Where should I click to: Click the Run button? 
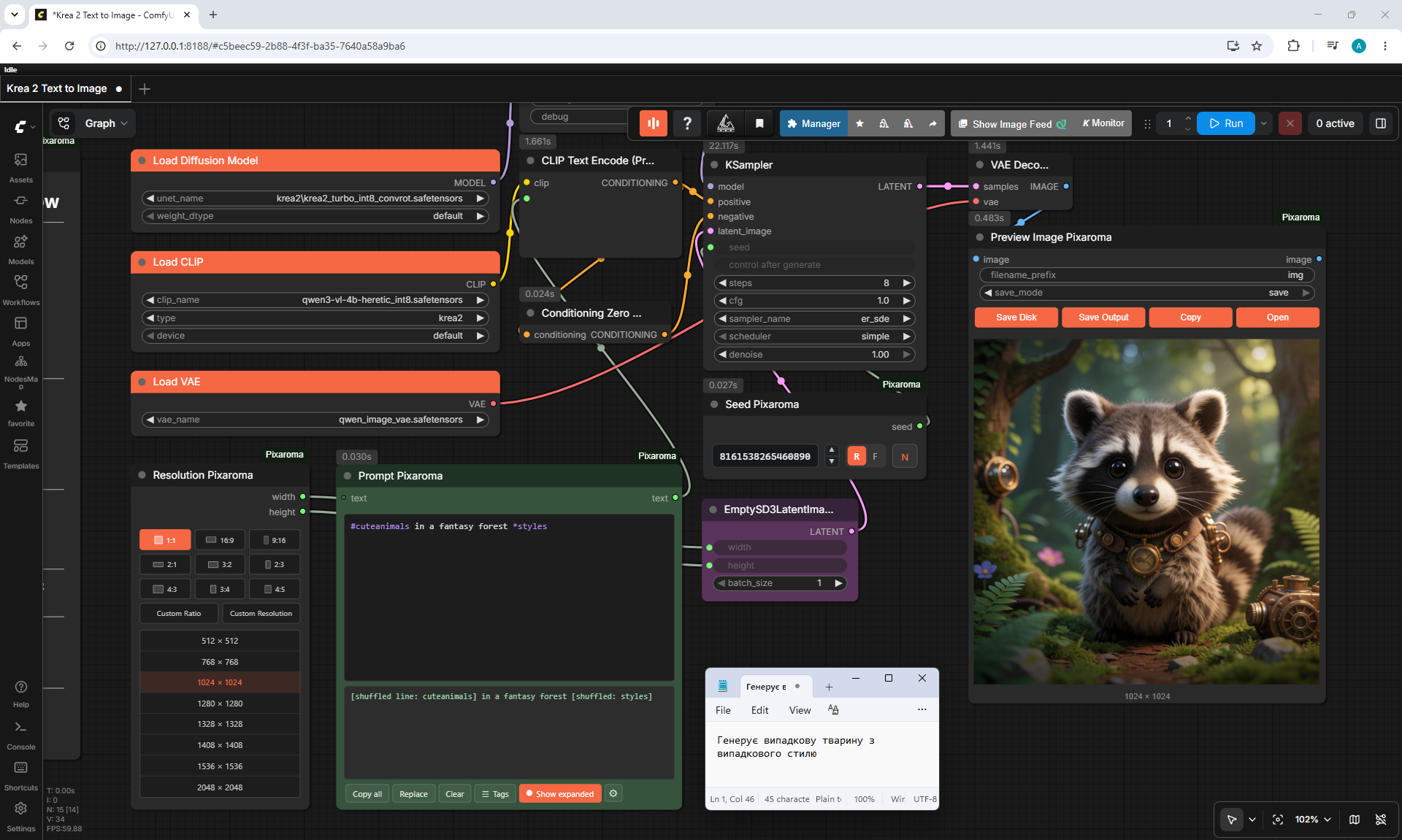[1227, 123]
